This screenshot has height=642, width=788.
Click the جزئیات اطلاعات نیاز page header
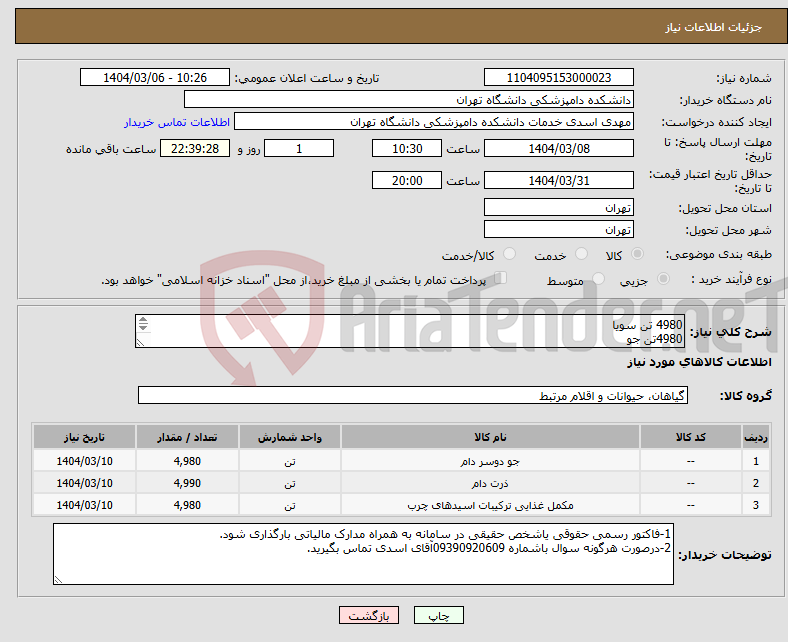(x=714, y=27)
